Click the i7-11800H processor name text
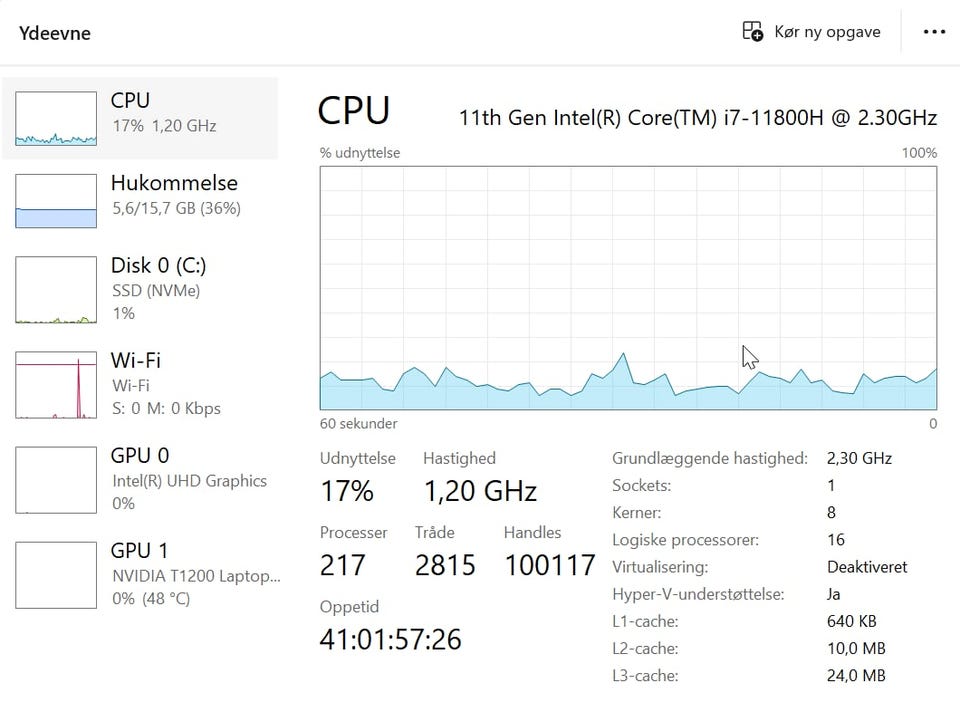 [x=697, y=118]
